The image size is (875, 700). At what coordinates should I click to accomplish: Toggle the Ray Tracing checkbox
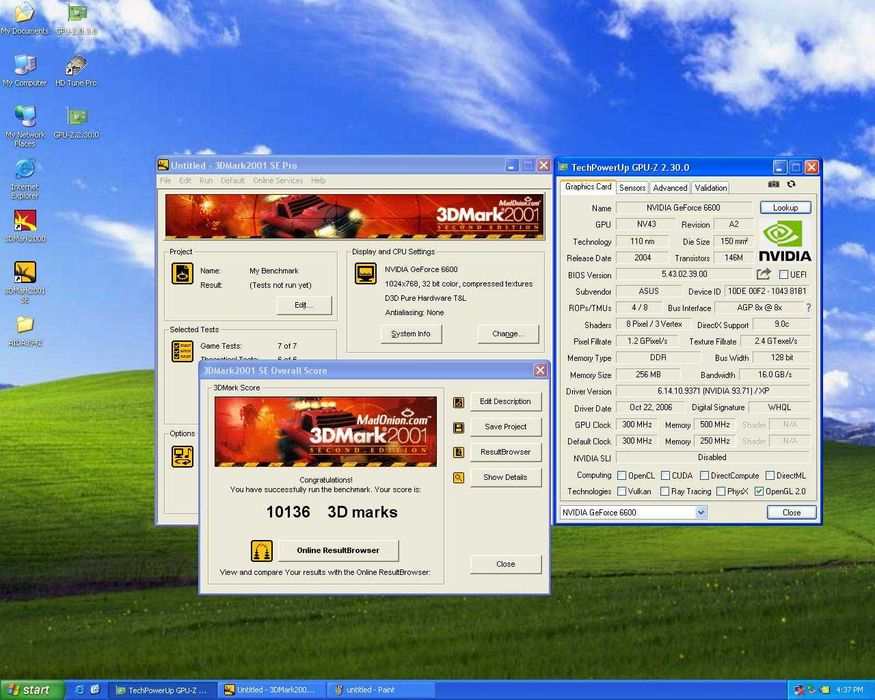point(665,491)
